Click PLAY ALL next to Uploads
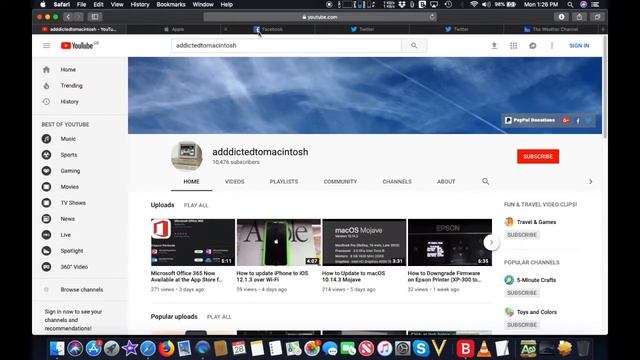 [196, 205]
